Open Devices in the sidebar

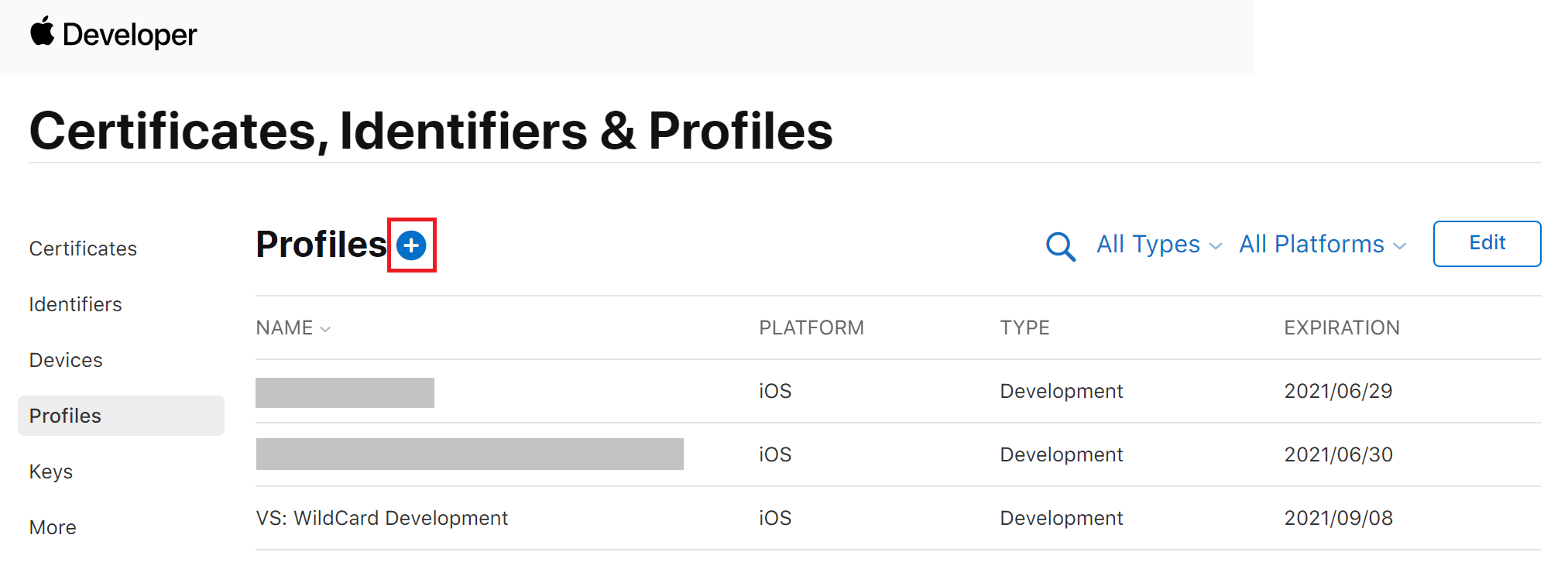tap(66, 360)
